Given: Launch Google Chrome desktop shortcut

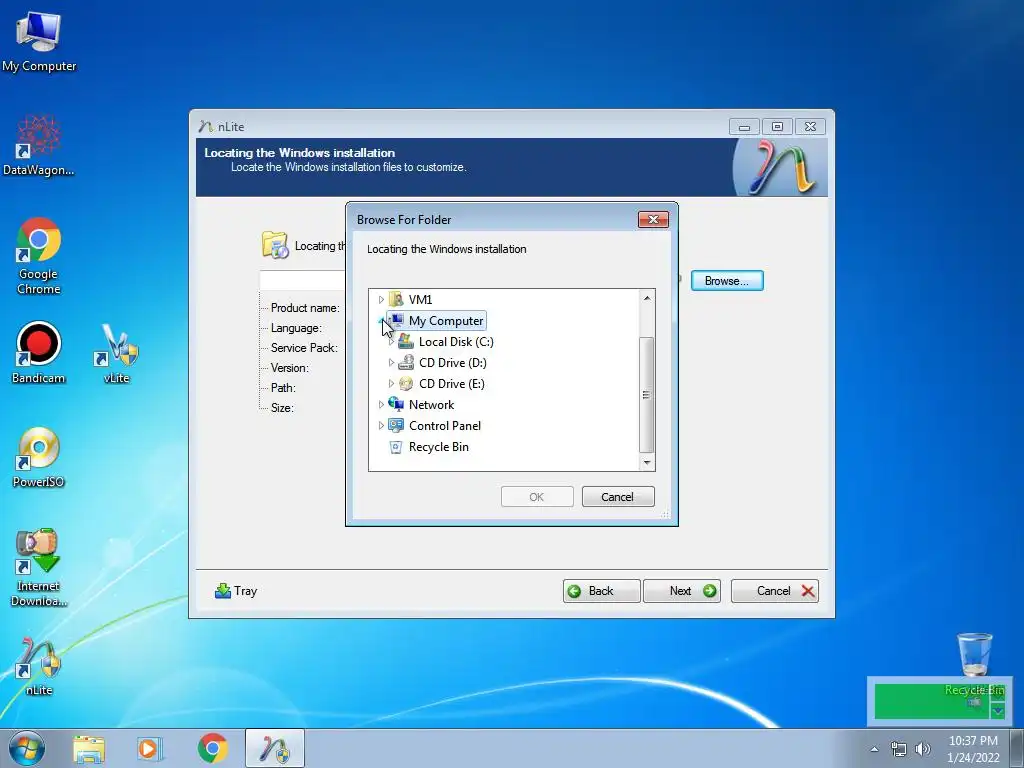Looking at the screenshot, I should (x=39, y=256).
